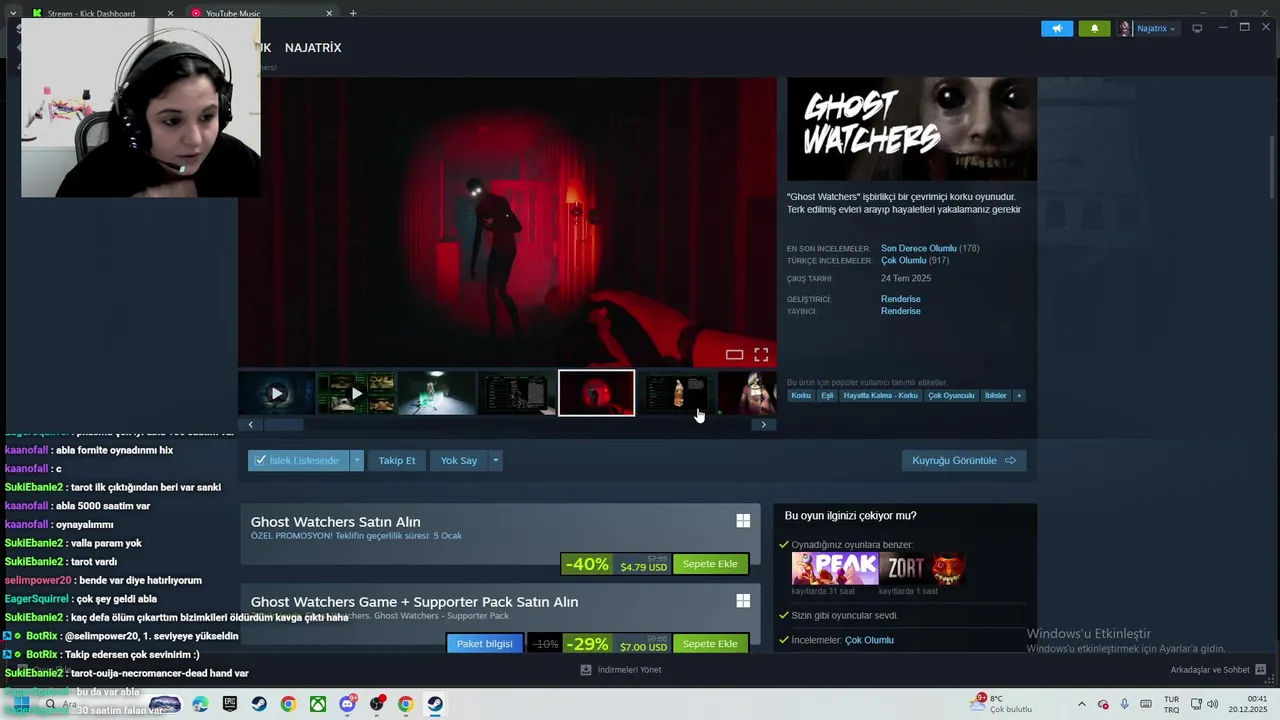Open touch keyboard tray icon
The height and width of the screenshot is (720, 1280).
pos(1144,704)
